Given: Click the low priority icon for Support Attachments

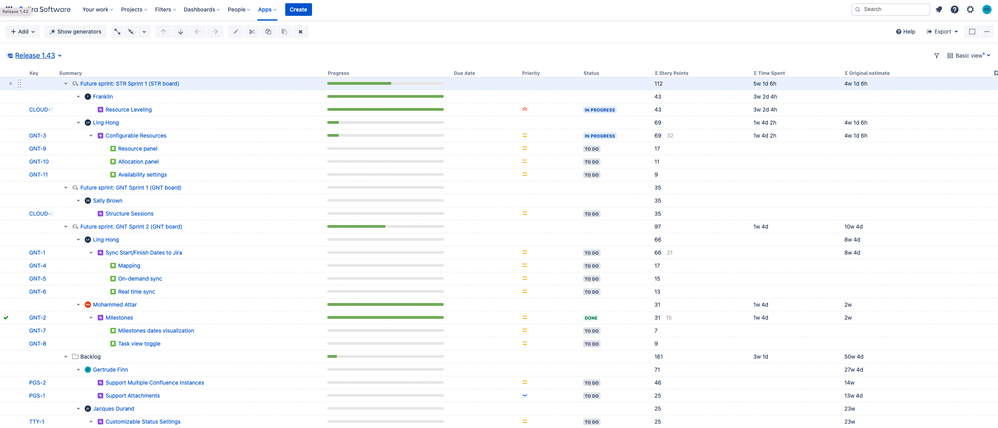Looking at the screenshot, I should (525, 396).
